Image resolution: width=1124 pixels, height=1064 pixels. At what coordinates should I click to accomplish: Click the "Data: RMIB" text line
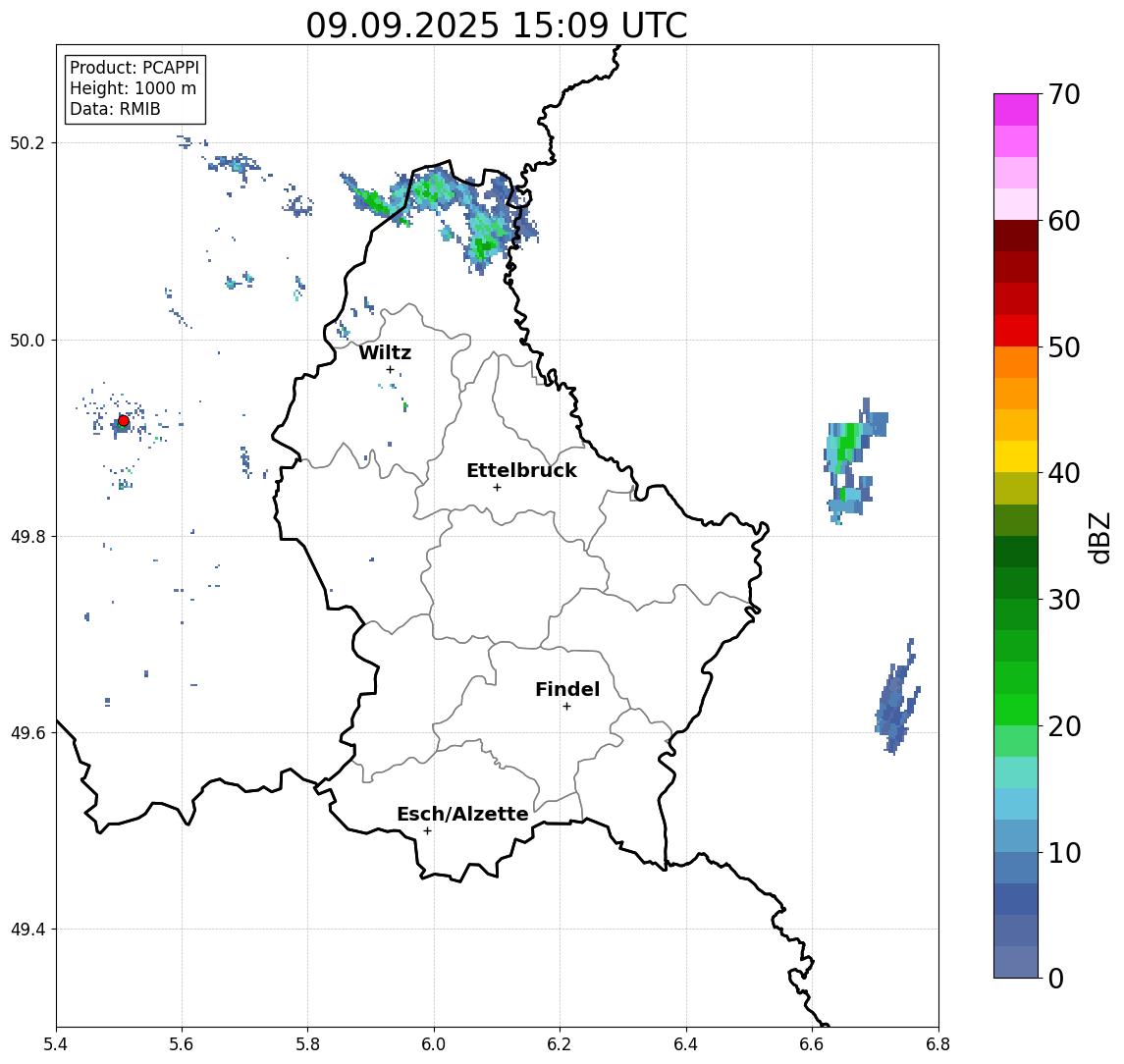[x=115, y=109]
